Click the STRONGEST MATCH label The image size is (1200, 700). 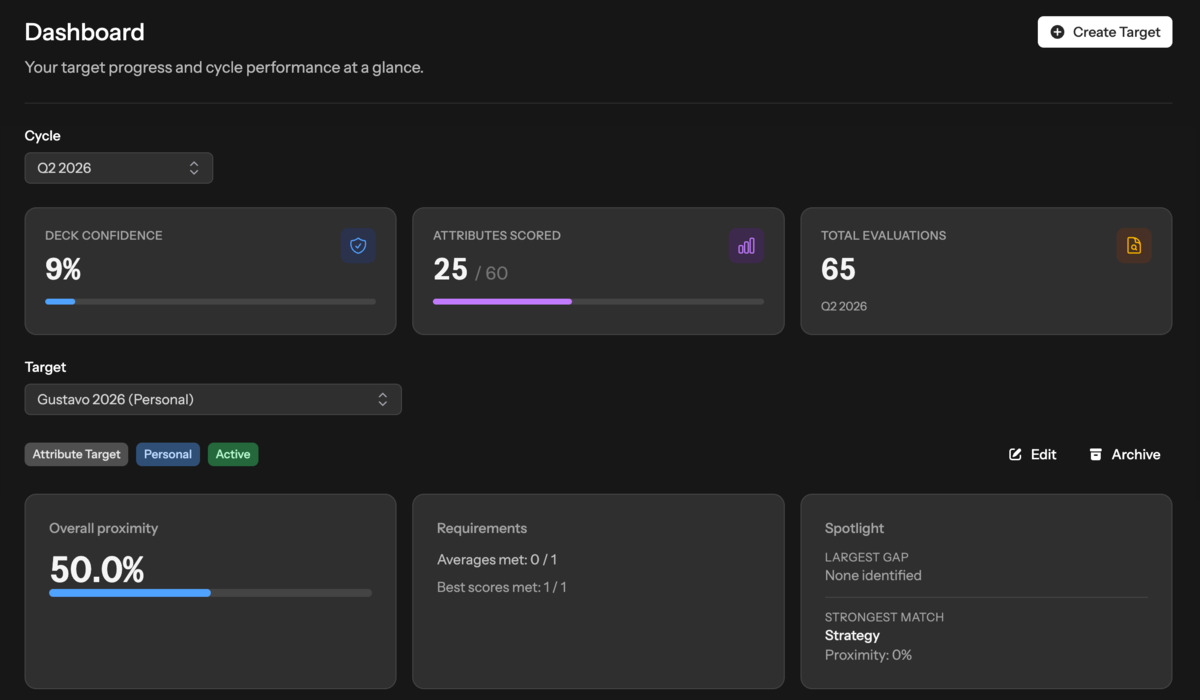[x=884, y=617]
